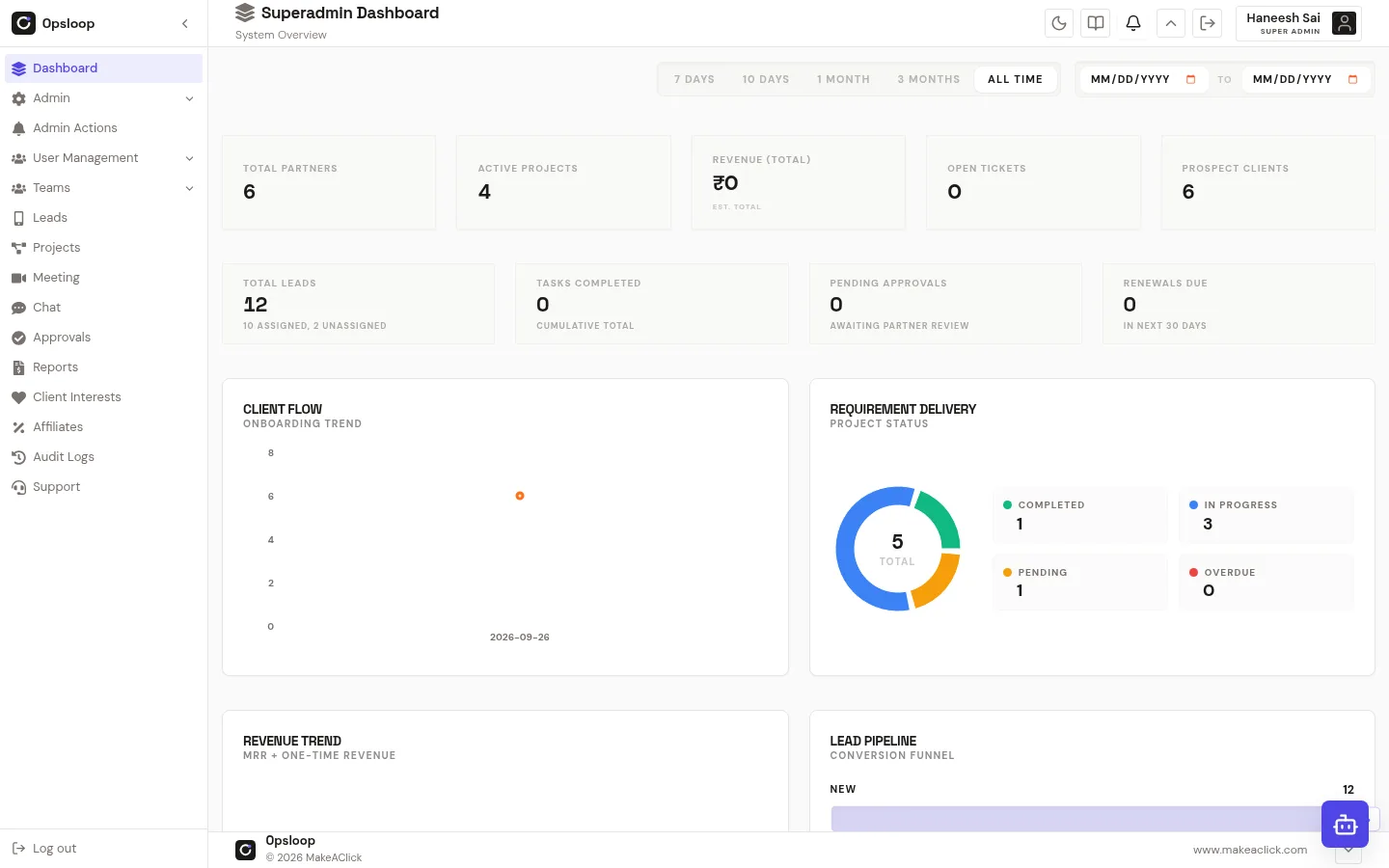Open the start date calendar picker icon
Viewport: 1389px width, 868px height.
coord(1190,79)
